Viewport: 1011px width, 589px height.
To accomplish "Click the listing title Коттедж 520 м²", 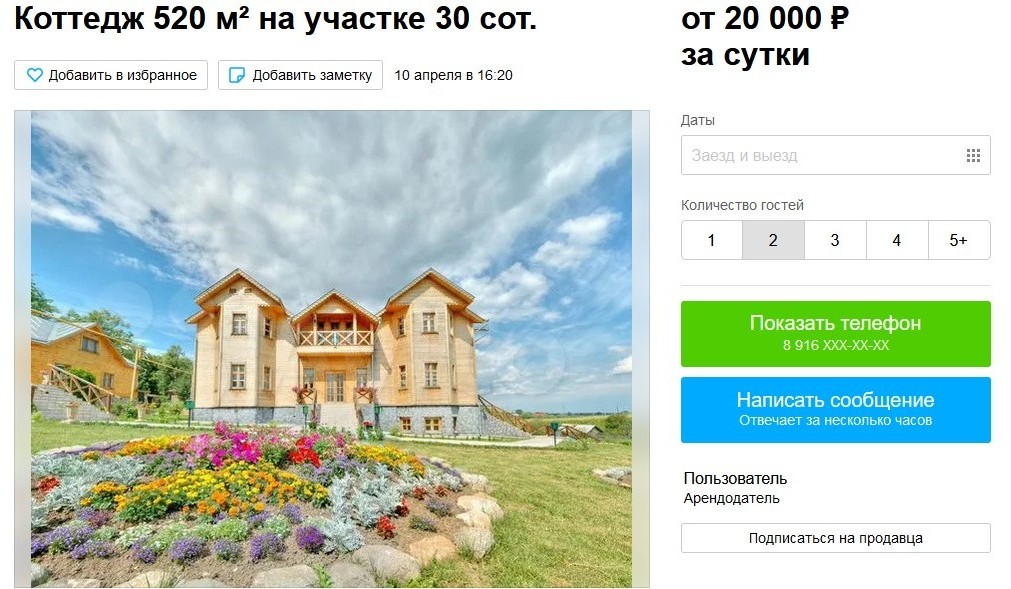I will (x=275, y=18).
